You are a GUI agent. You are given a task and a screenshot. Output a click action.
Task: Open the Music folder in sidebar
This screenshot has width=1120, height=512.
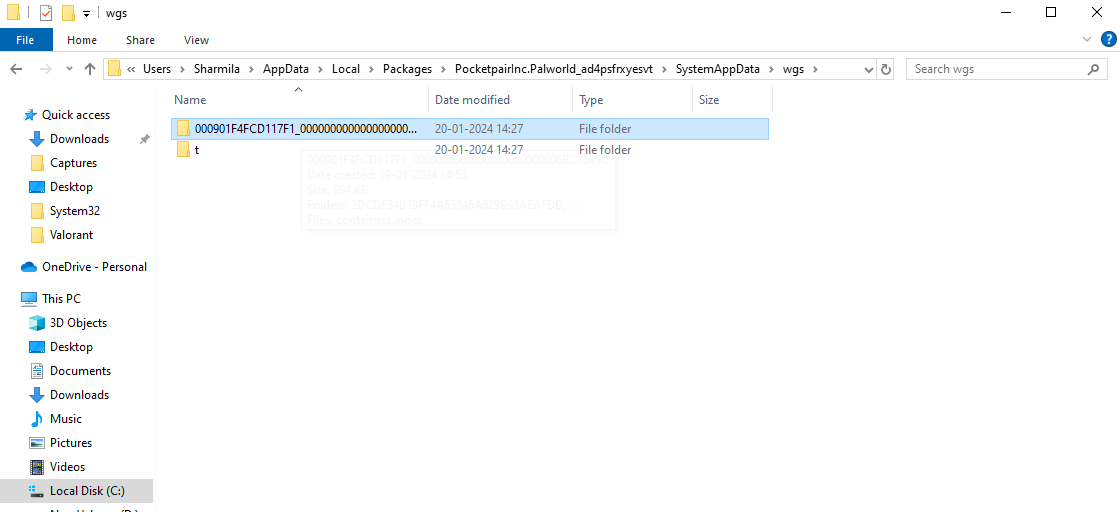point(66,419)
